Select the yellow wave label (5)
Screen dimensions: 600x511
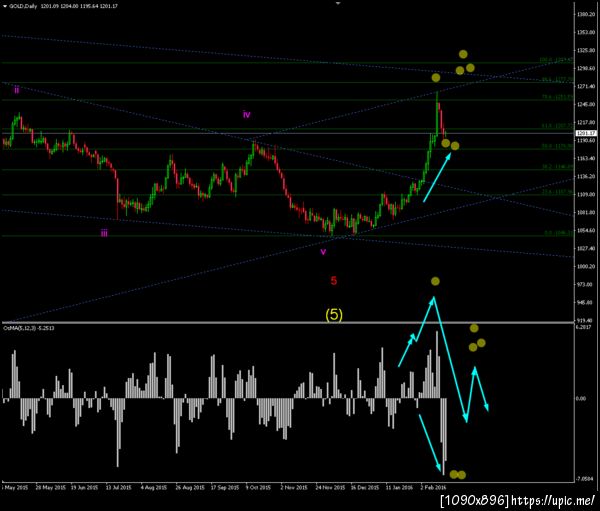tap(334, 315)
